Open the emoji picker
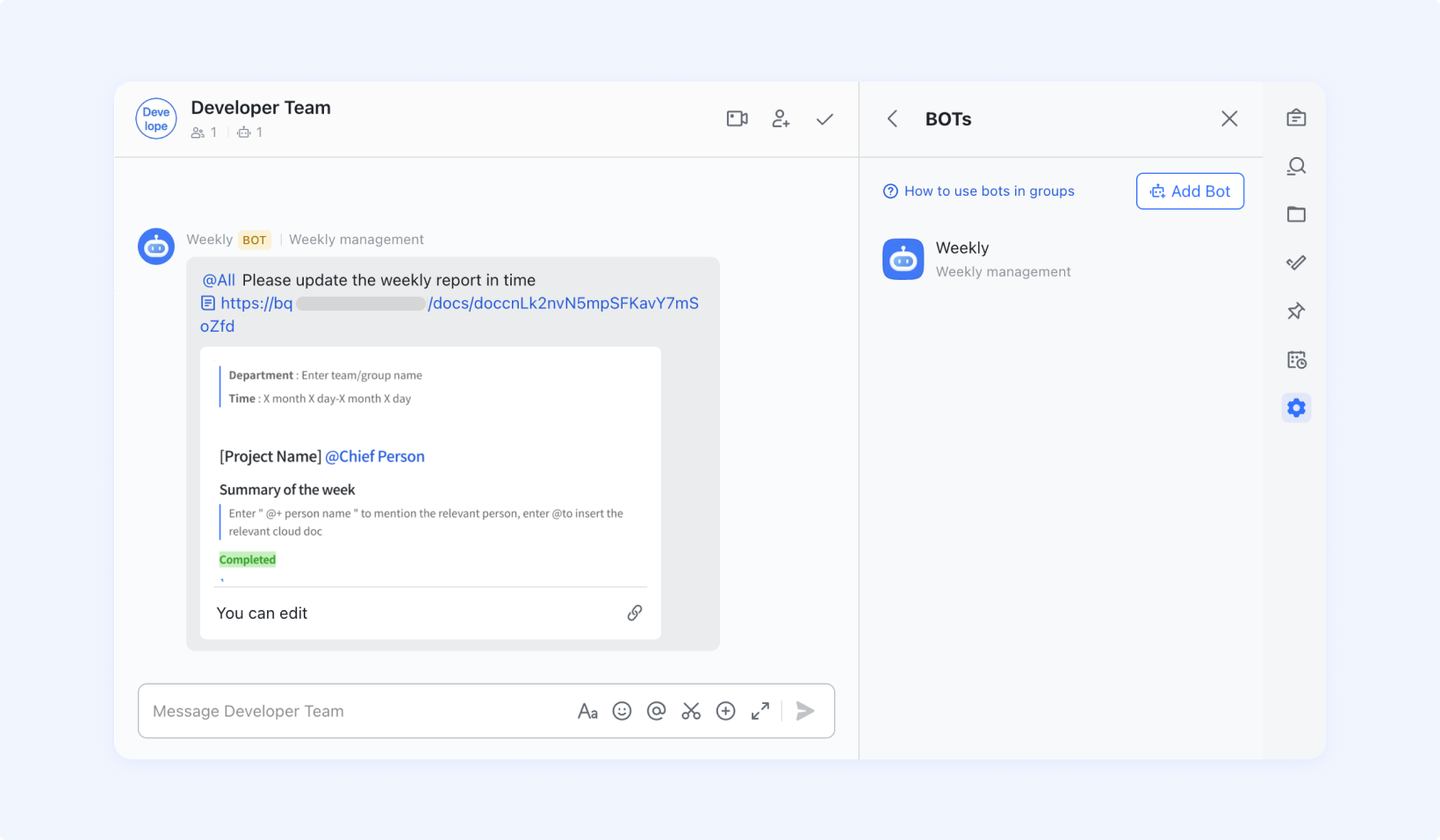Image resolution: width=1440 pixels, height=840 pixels. pyautogui.click(x=622, y=711)
